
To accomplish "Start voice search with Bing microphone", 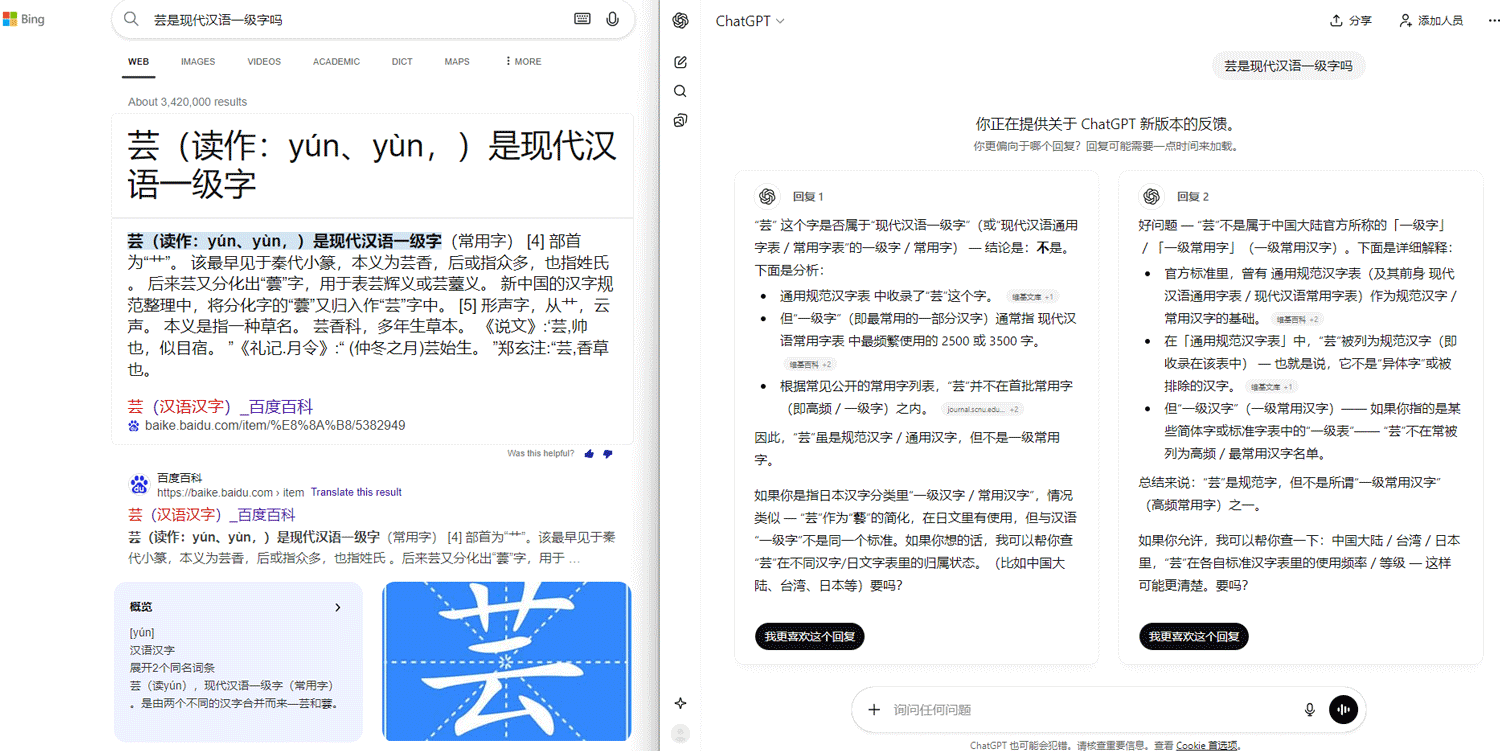I will coord(613,19).
